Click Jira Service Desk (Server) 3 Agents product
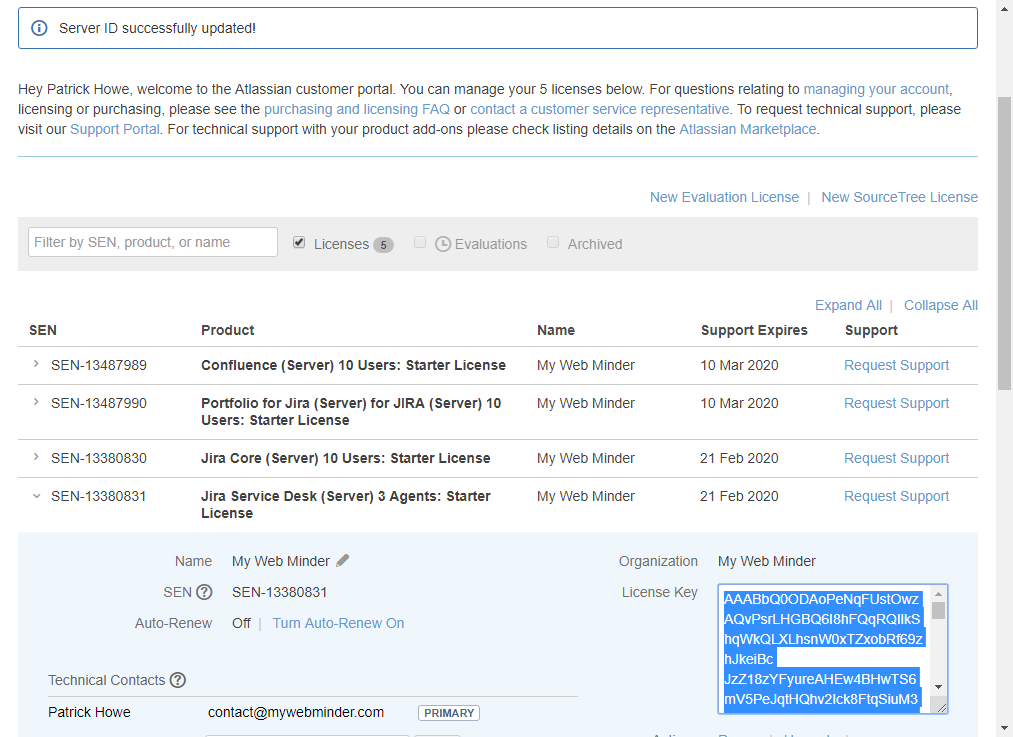Viewport: 1013px width, 737px height. pos(346,504)
